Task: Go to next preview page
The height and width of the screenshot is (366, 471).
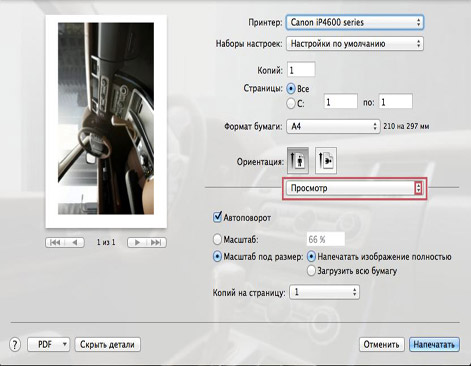Action: point(137,242)
